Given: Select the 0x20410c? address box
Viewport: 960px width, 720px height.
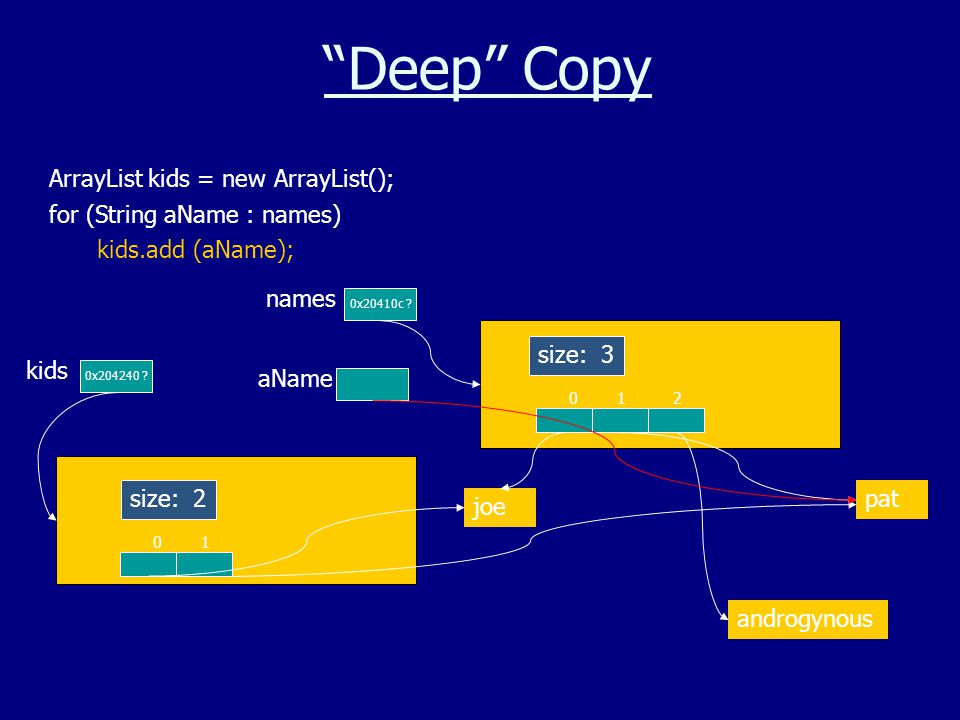Looking at the screenshot, I should tap(380, 304).
